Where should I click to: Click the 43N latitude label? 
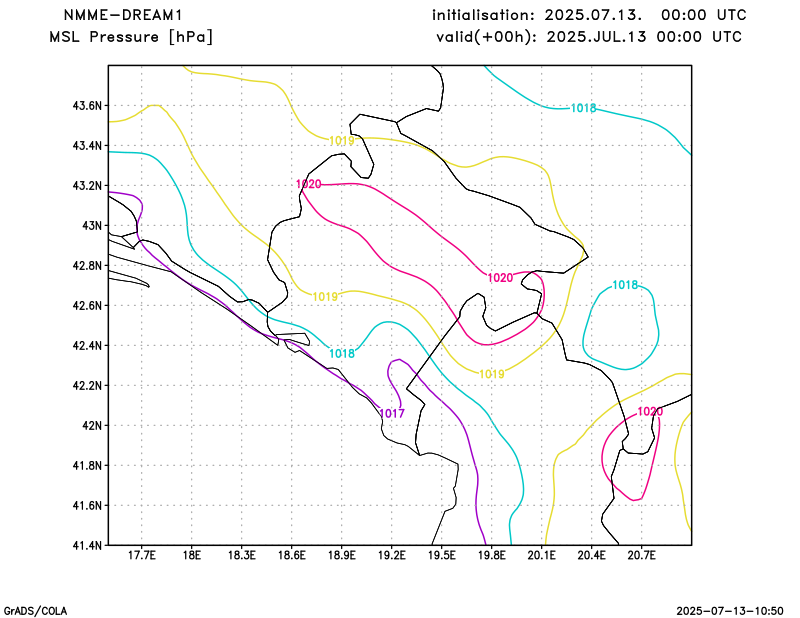pyautogui.click(x=92, y=226)
